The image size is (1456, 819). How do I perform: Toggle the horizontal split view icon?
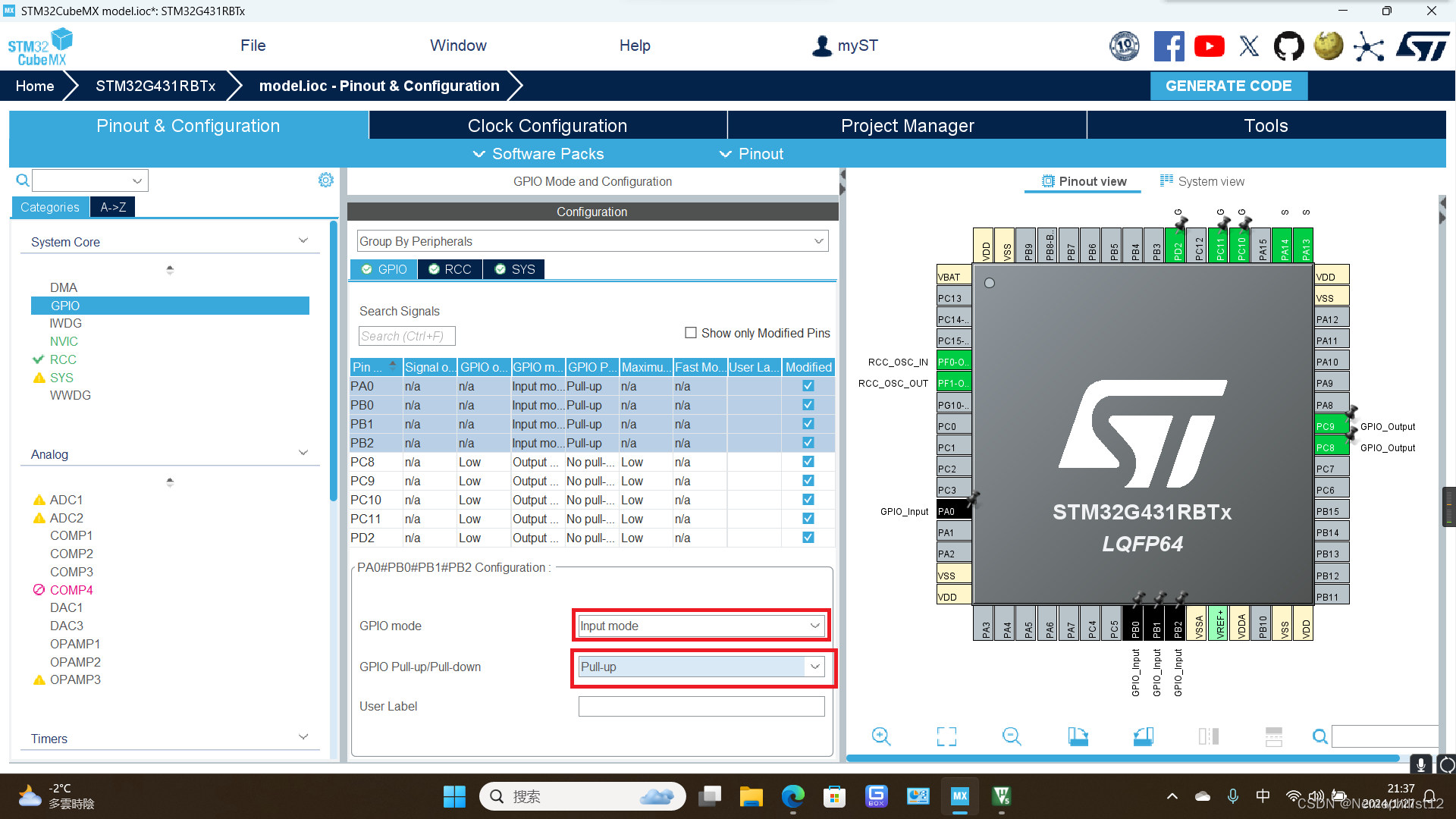click(x=1274, y=736)
